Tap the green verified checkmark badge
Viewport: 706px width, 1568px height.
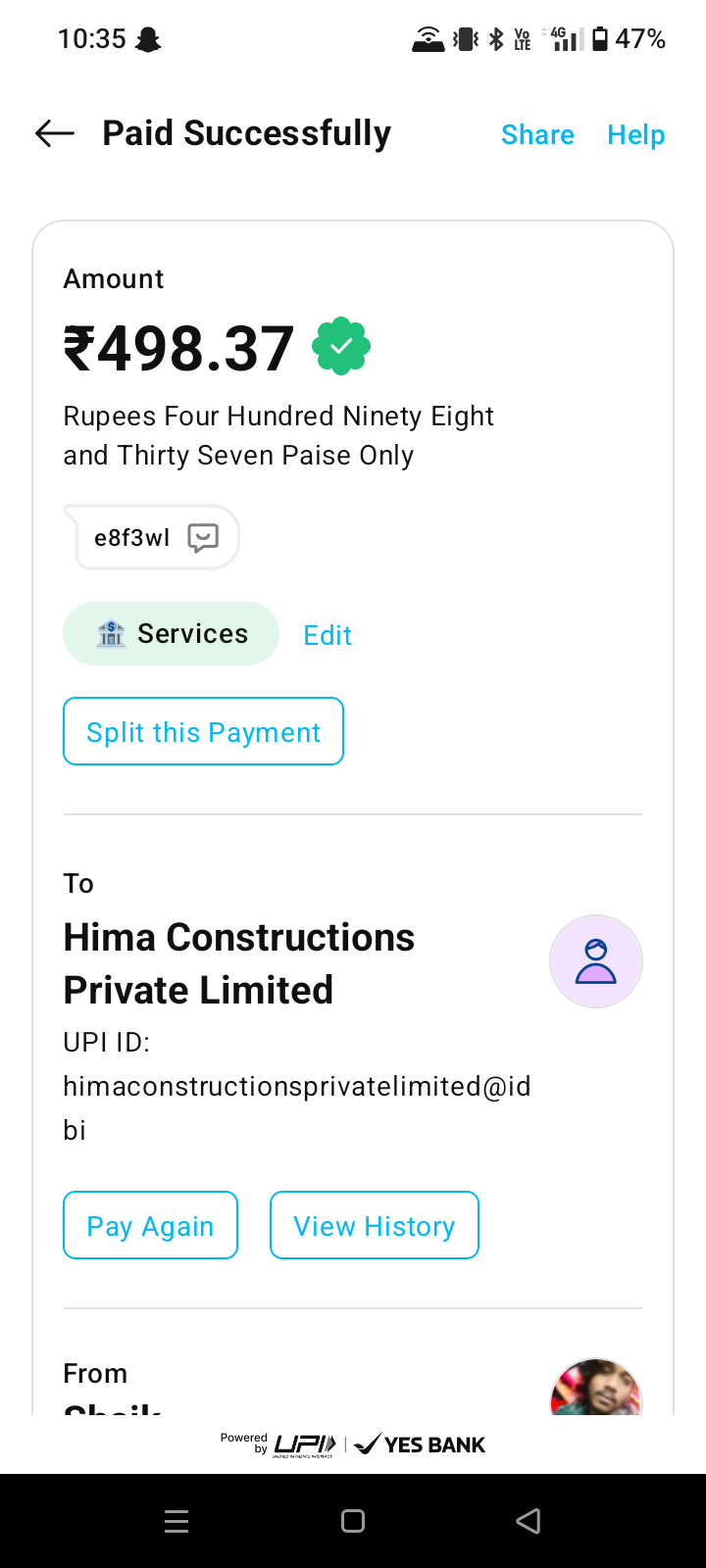(x=341, y=346)
